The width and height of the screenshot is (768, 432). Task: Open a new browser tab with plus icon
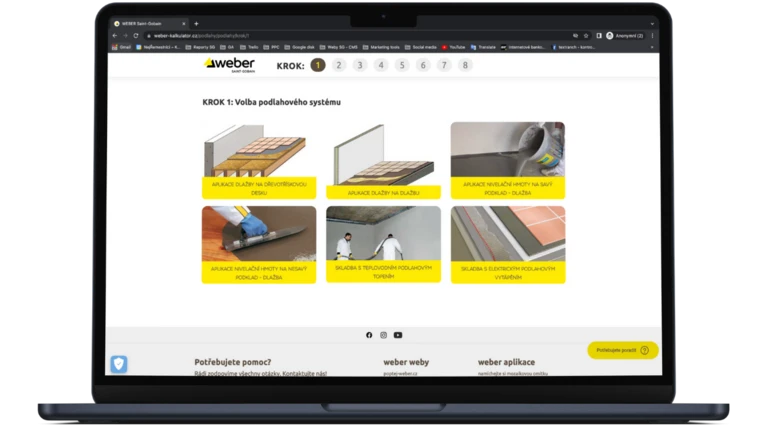196,23
